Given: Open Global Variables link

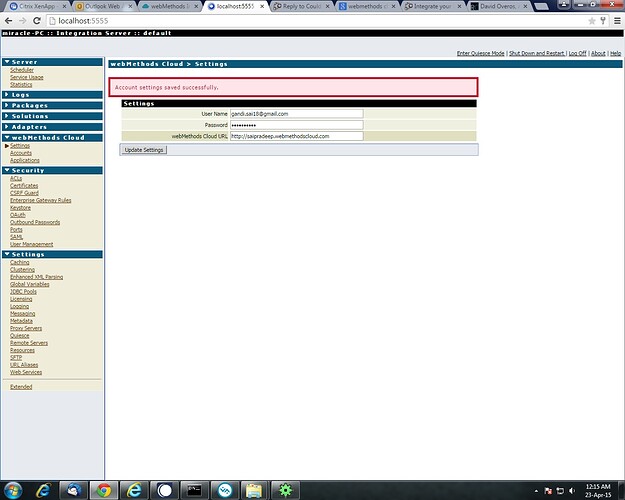Looking at the screenshot, I should [x=29, y=284].
